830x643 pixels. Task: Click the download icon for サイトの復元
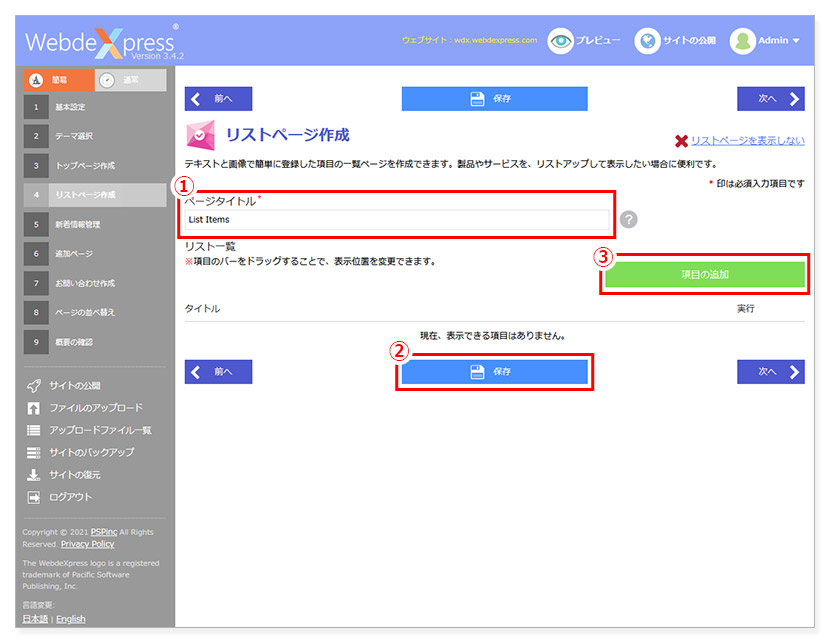coord(33,475)
